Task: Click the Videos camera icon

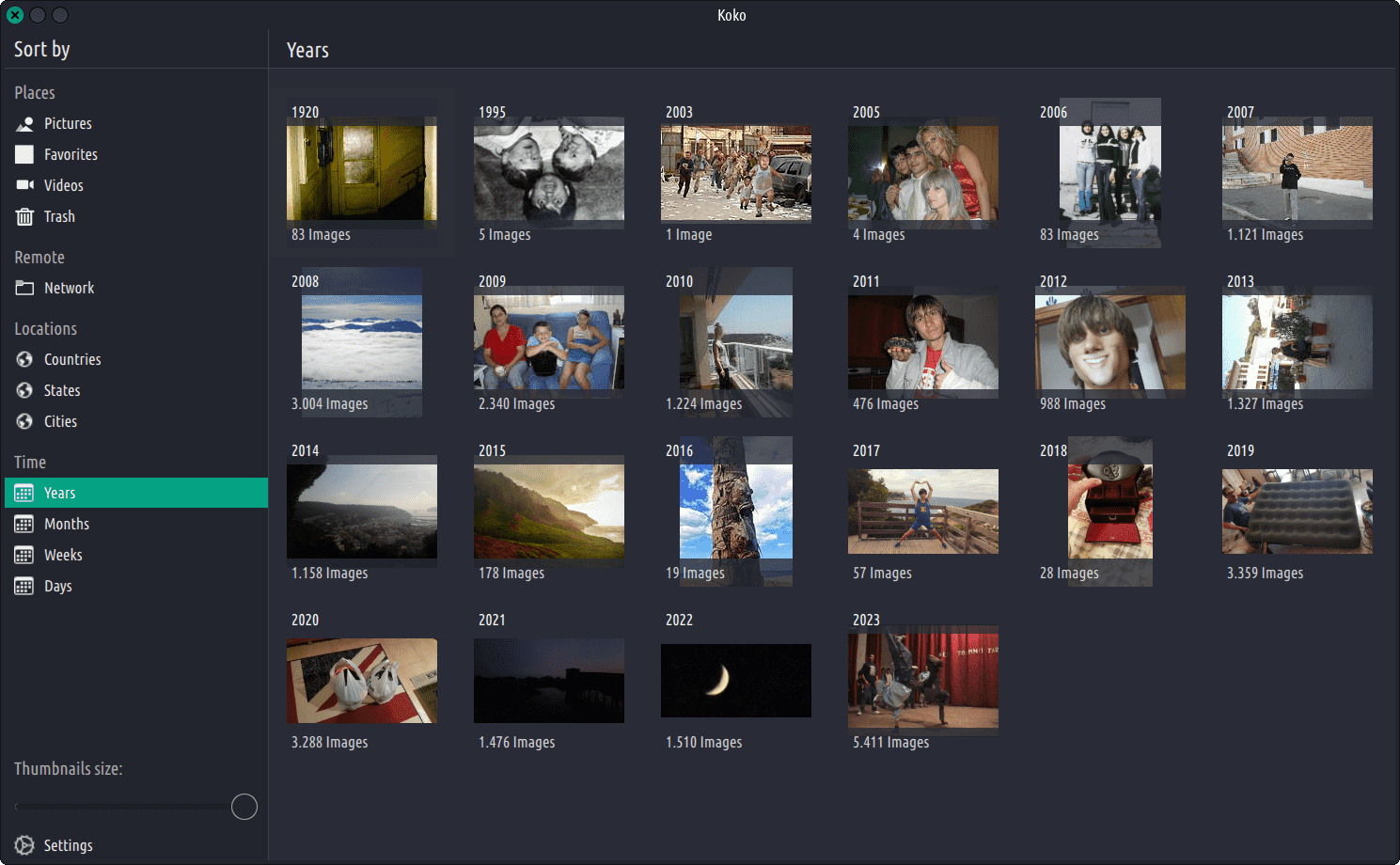Action: [24, 185]
